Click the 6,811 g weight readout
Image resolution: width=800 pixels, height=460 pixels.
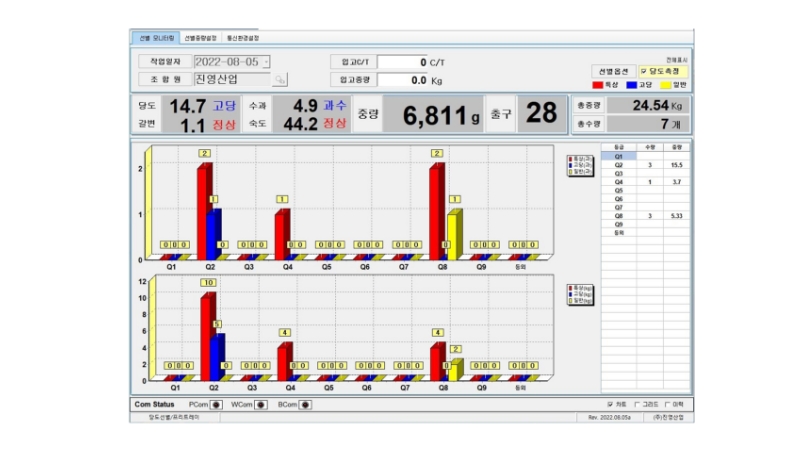coord(433,114)
